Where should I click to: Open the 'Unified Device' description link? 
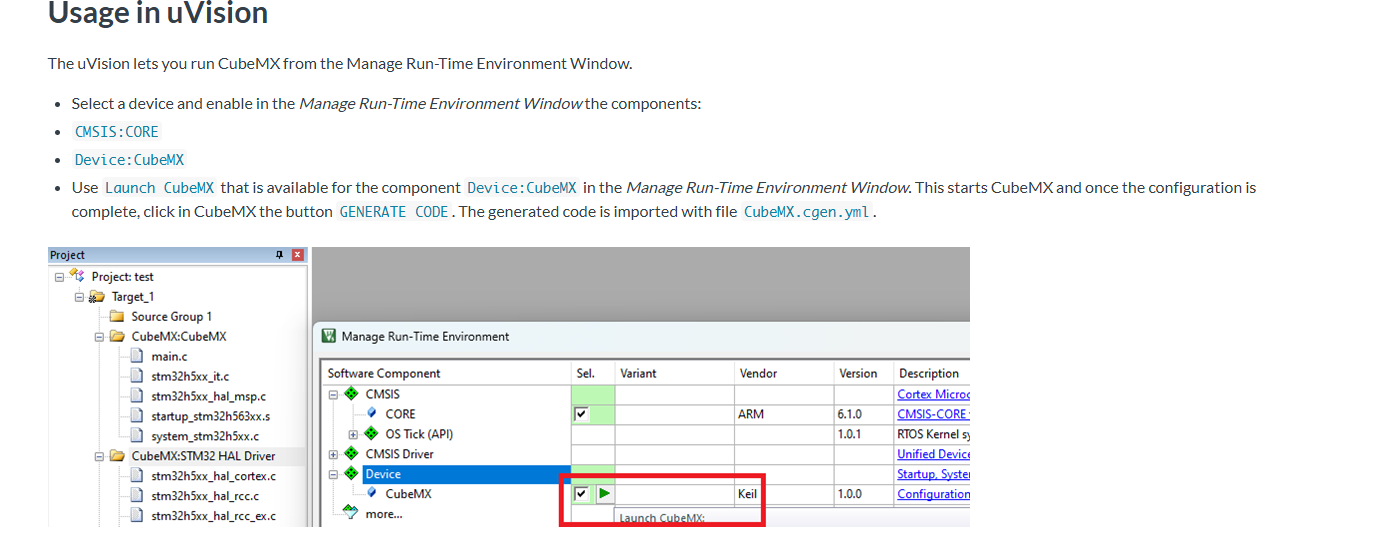tap(933, 454)
